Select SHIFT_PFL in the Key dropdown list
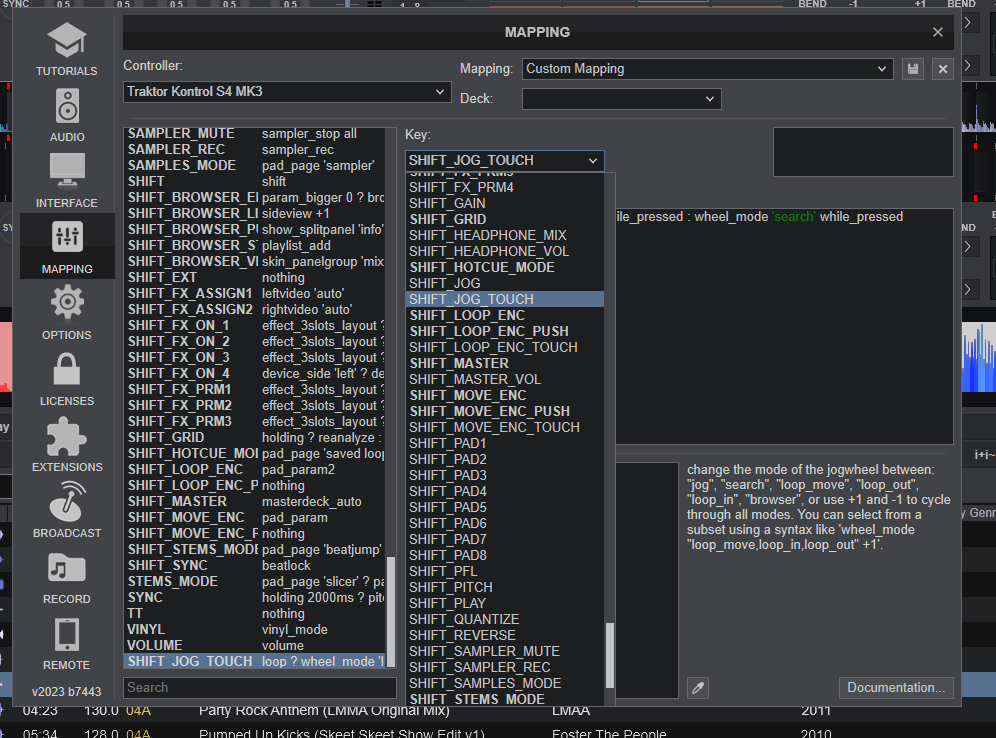This screenshot has height=738, width=996. click(x=504, y=572)
